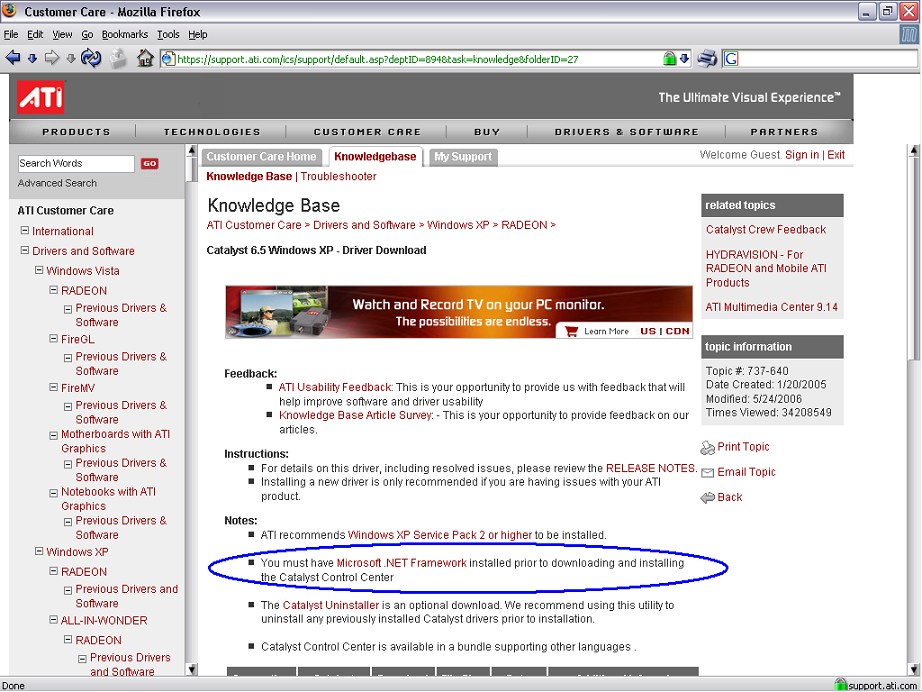Collapse Notebooks with ATI Graphics node
Viewport: 922px width, 692px height.
pos(54,493)
